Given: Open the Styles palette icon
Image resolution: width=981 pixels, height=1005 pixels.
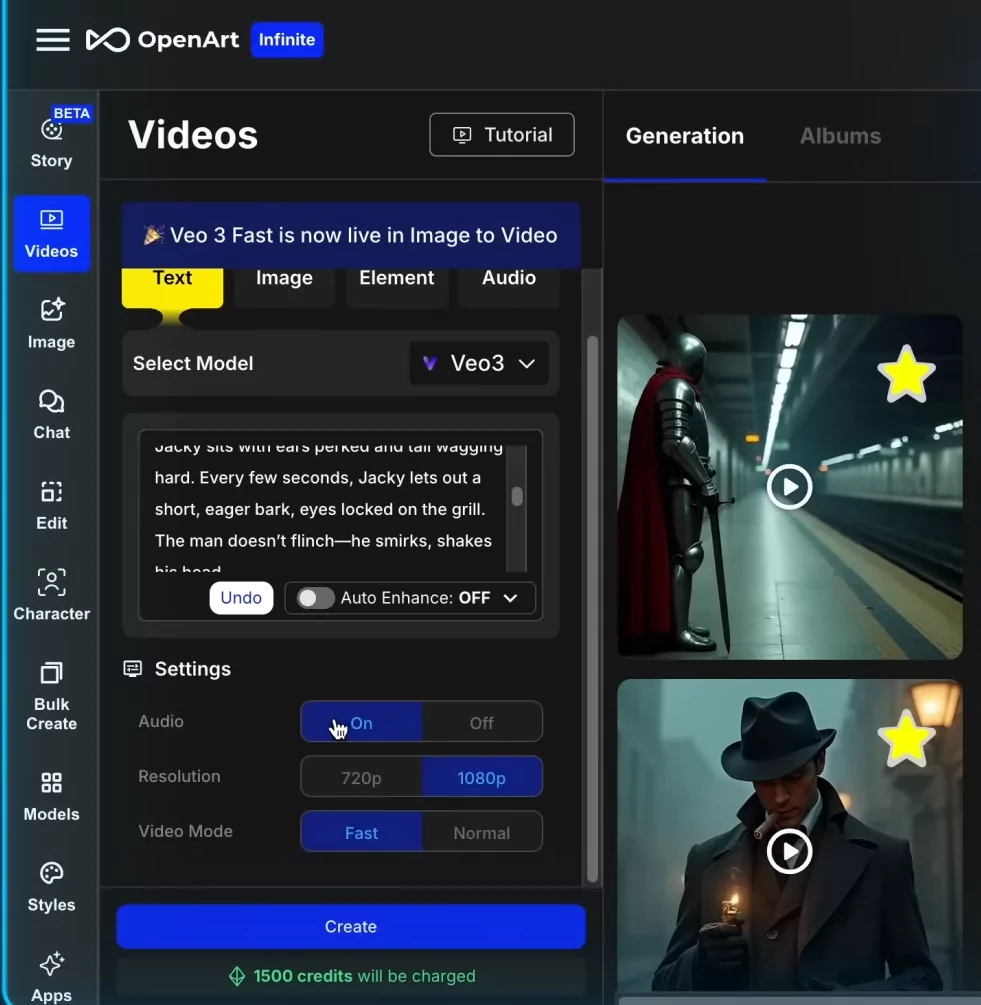Looking at the screenshot, I should (x=51, y=886).
